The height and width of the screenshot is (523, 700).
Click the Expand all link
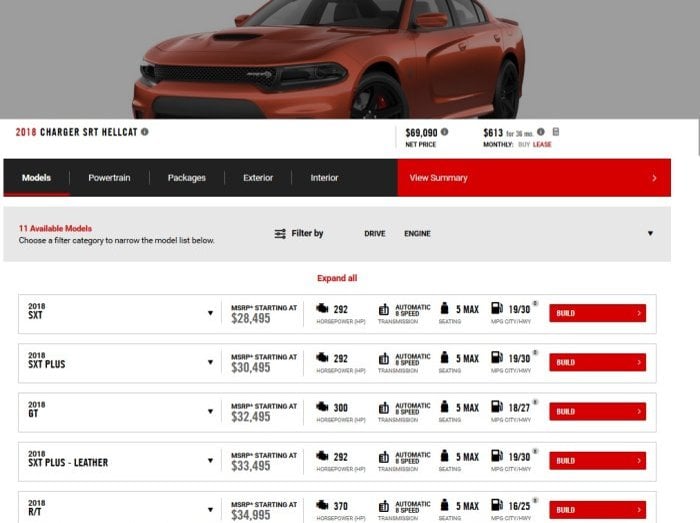[337, 278]
